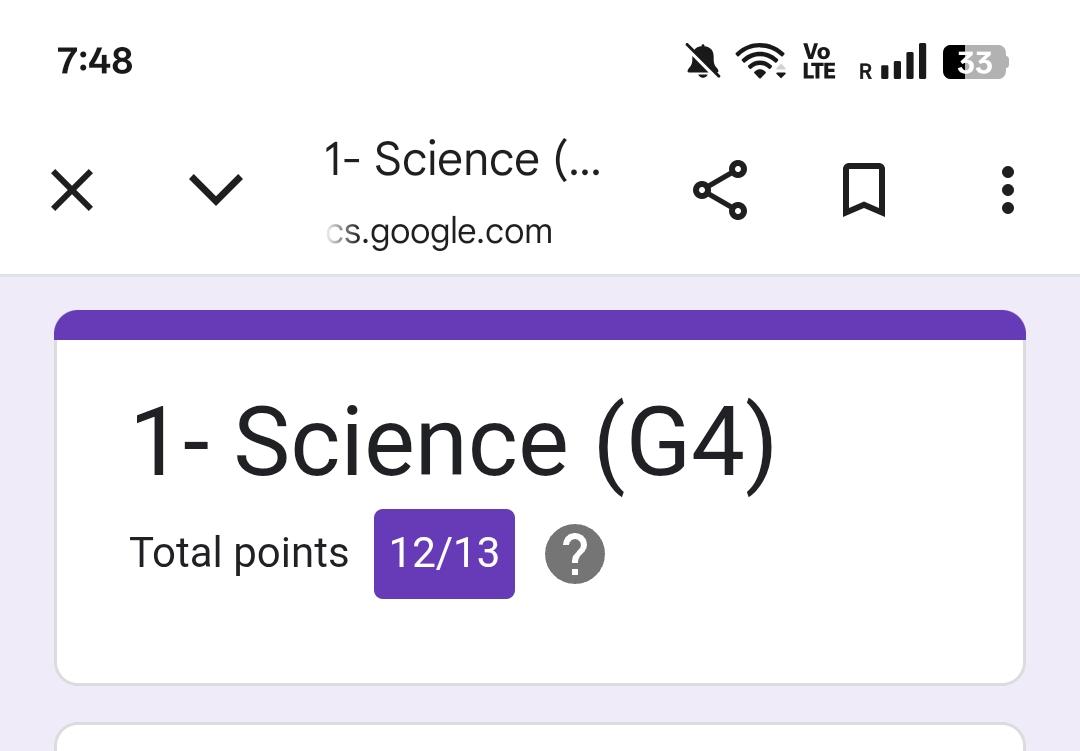This screenshot has width=1080, height=751.
Task: Click the 'R' roaming indicator
Action: click(865, 71)
